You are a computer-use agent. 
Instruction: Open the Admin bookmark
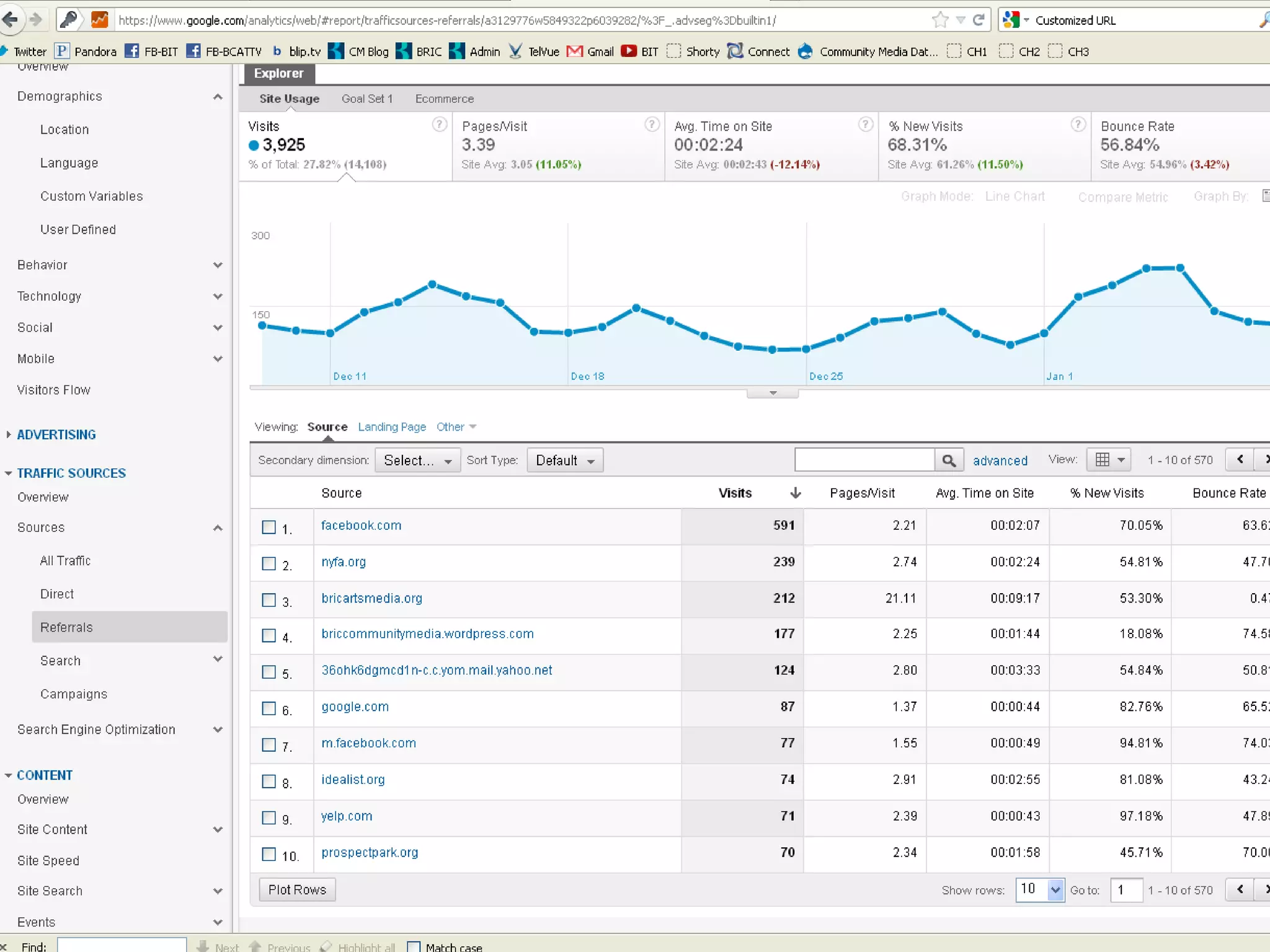tap(475, 51)
